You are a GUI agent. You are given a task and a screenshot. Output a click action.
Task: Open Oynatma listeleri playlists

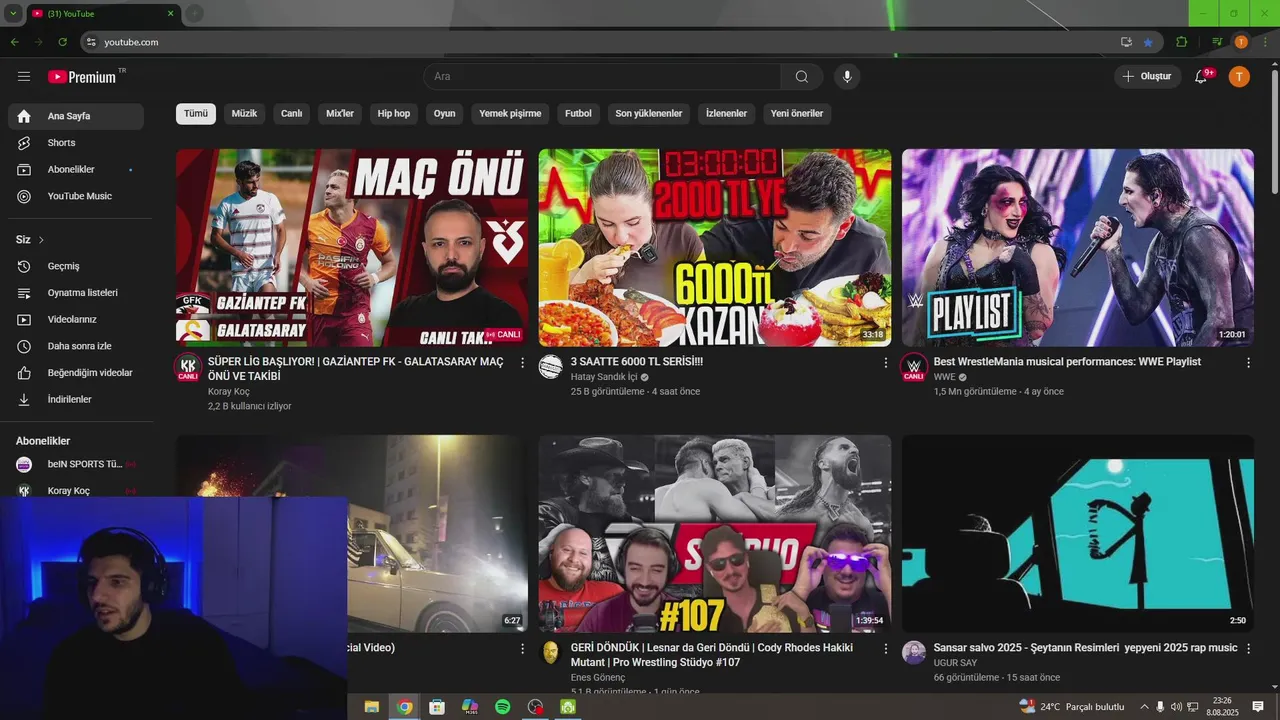(x=76, y=293)
